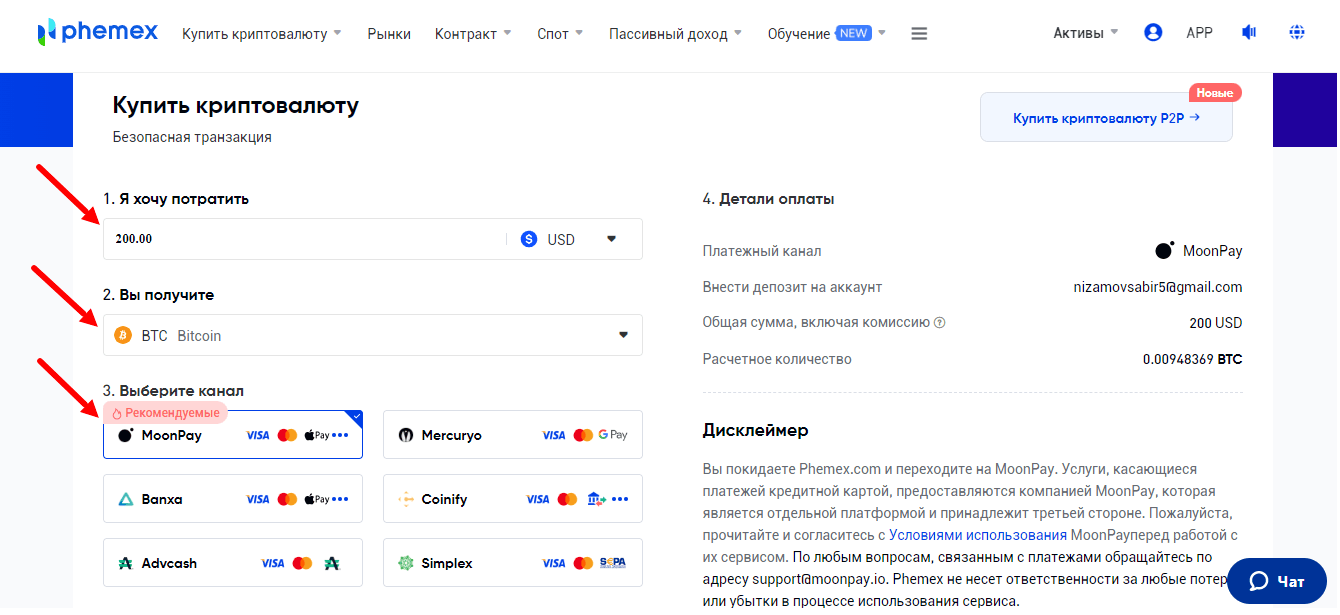Click three dots on MoonPay payment methods
This screenshot has width=1340, height=615.
(340, 435)
